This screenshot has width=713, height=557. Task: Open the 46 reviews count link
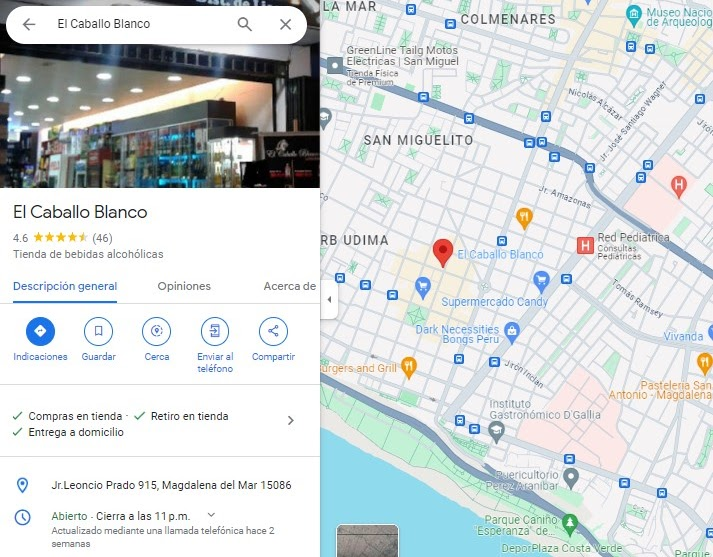click(102, 238)
